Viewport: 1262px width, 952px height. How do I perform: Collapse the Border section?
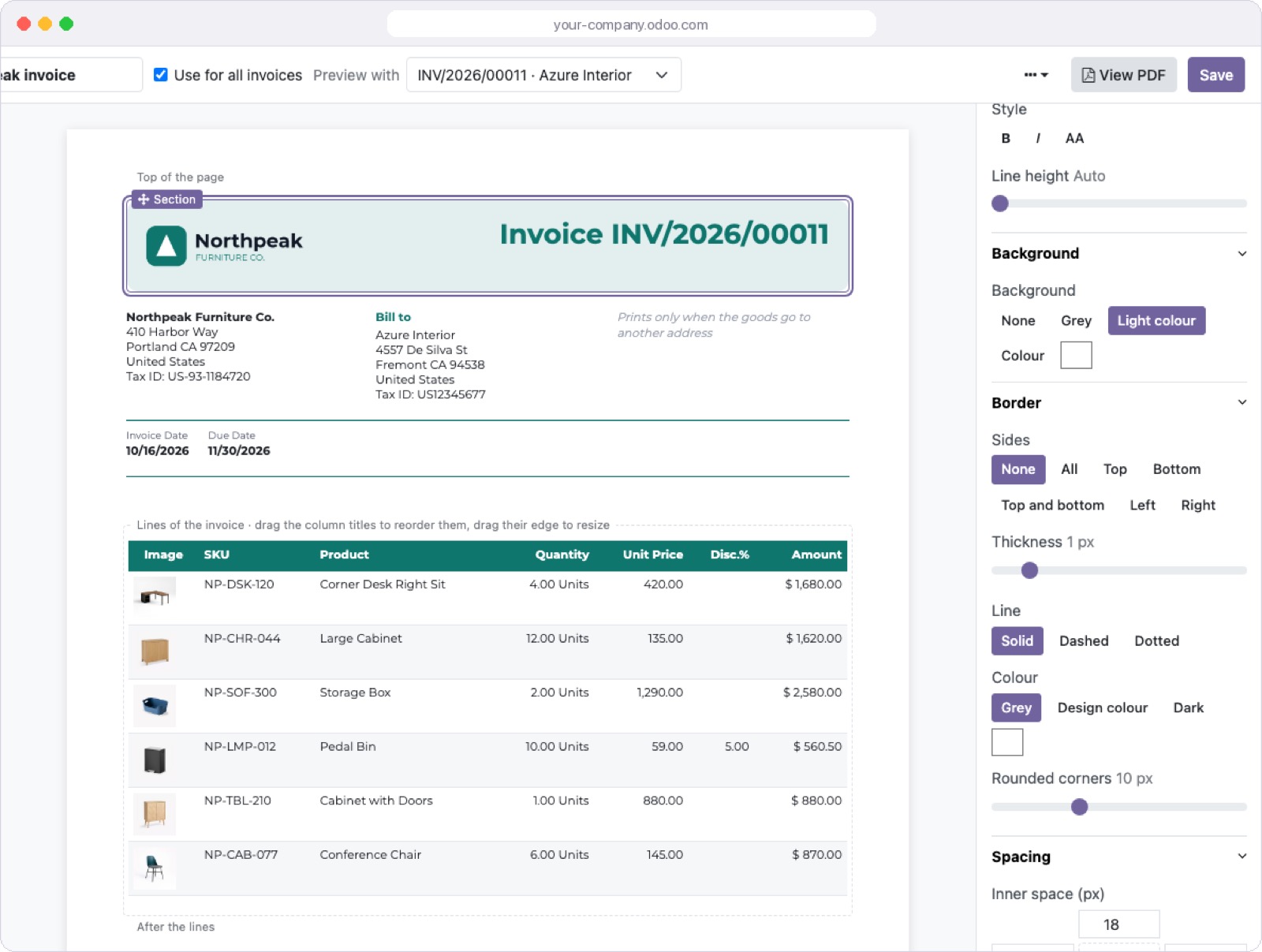click(1118, 402)
